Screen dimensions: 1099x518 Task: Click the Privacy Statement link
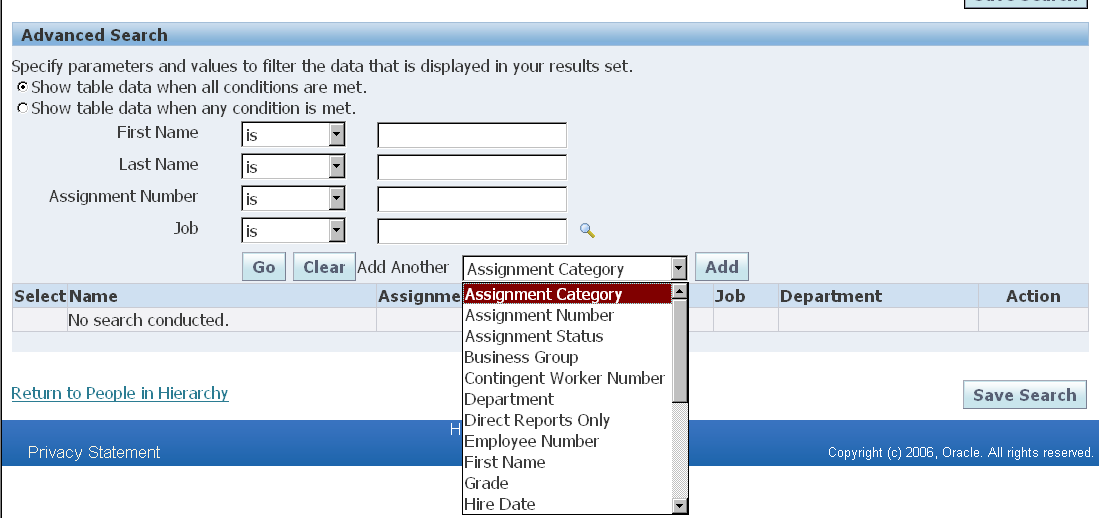click(94, 452)
